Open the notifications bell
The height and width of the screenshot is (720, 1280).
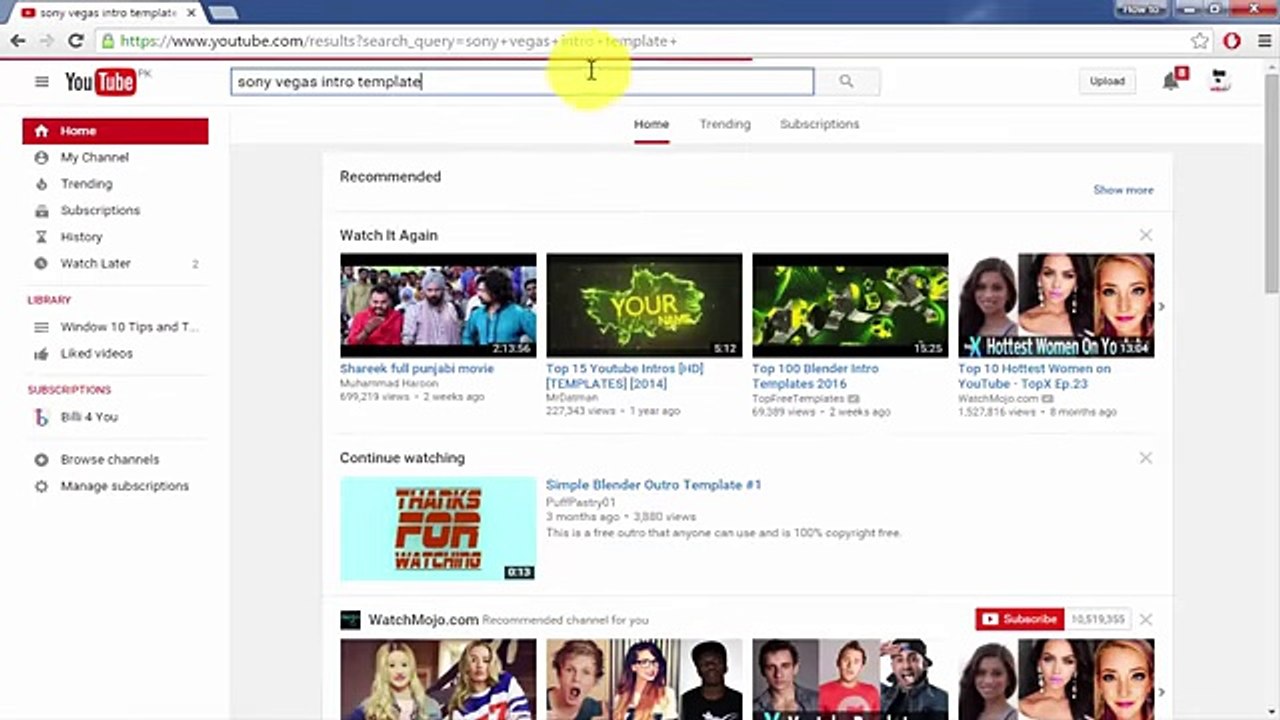pyautogui.click(x=1172, y=81)
